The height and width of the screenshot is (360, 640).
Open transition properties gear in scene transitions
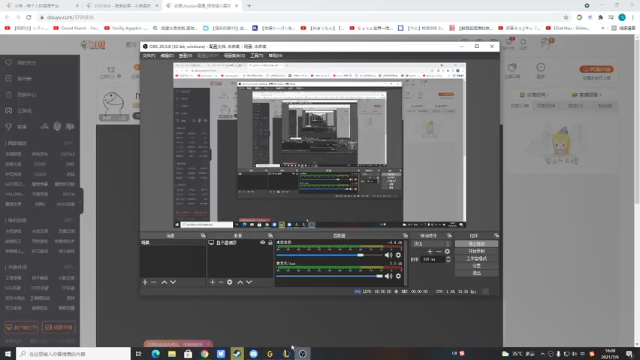(447, 251)
